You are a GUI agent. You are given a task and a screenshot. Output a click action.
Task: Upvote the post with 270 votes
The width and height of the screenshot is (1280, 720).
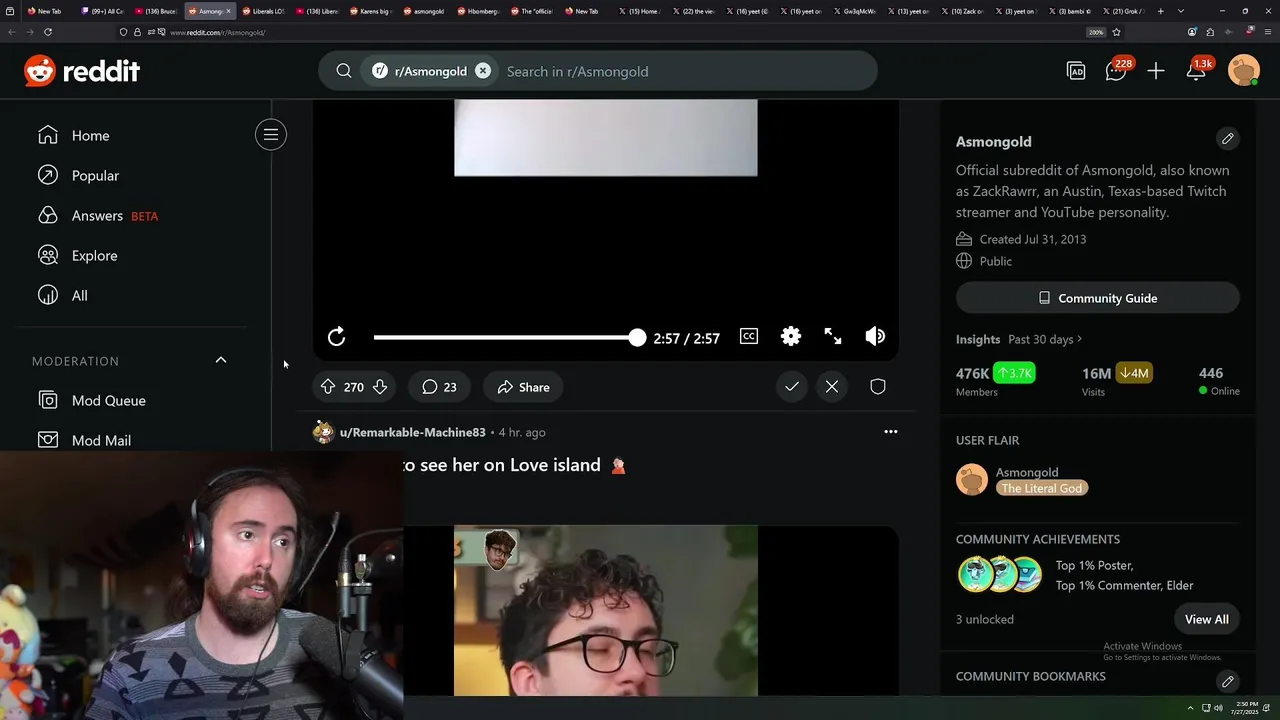point(328,387)
